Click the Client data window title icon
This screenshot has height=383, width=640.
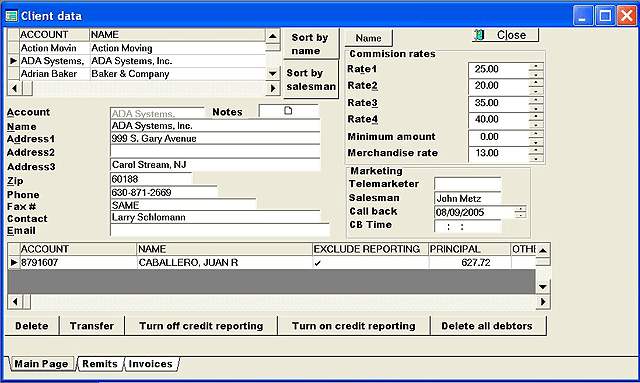tap(11, 16)
